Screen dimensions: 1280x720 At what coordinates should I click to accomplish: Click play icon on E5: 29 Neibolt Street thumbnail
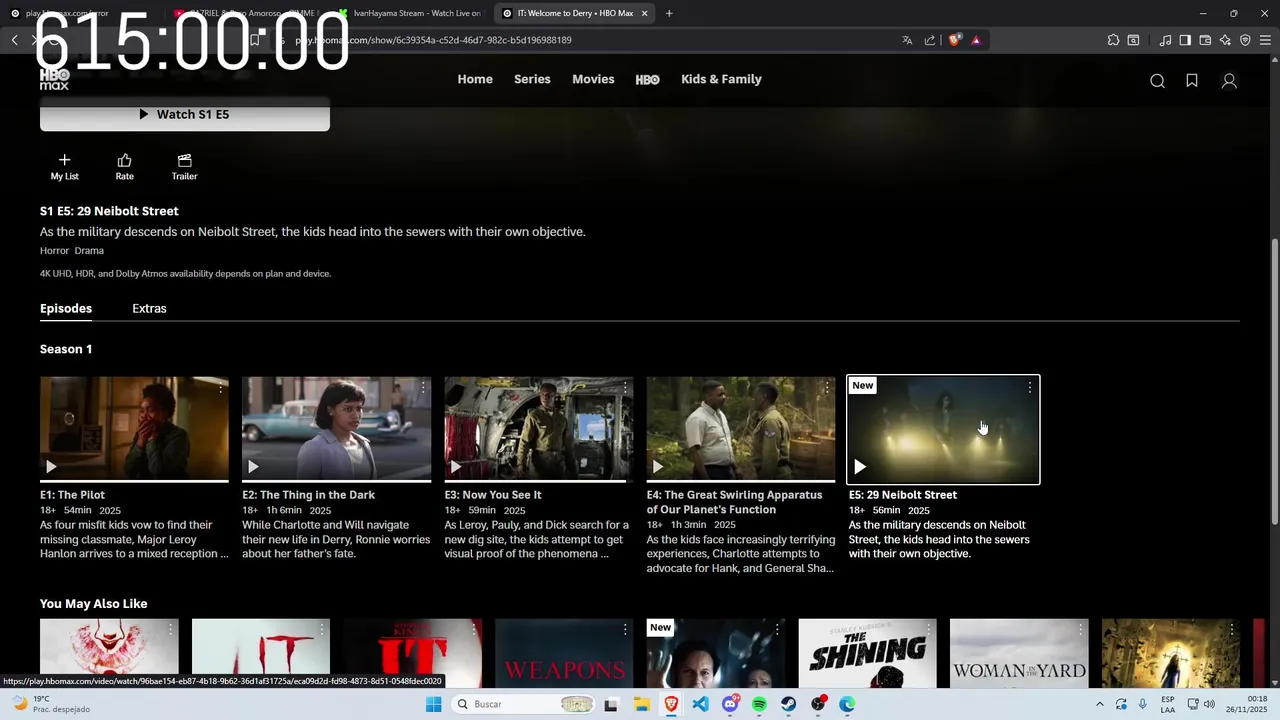click(859, 466)
